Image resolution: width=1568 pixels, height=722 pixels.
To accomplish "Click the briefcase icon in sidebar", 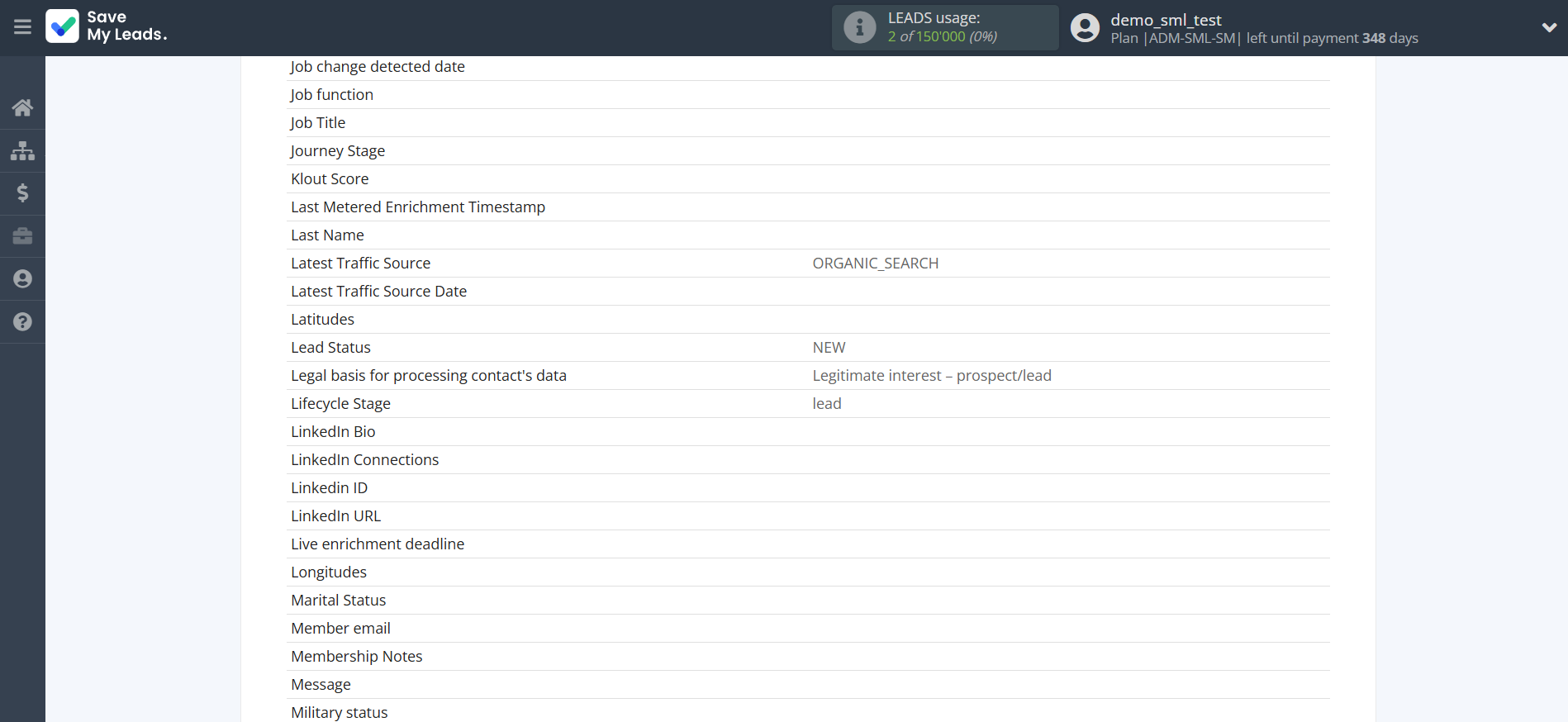I will (x=22, y=236).
